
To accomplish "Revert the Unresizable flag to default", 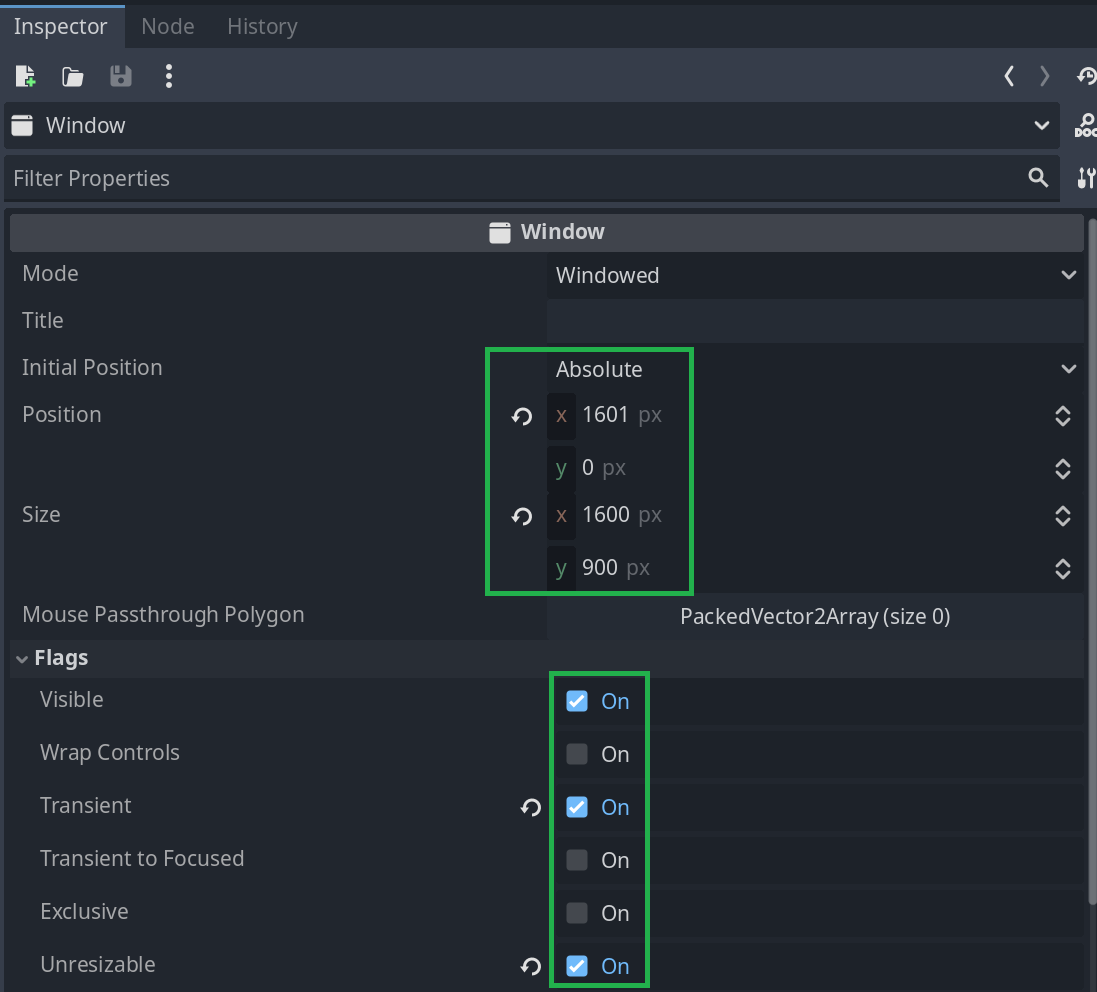I will (x=531, y=966).
